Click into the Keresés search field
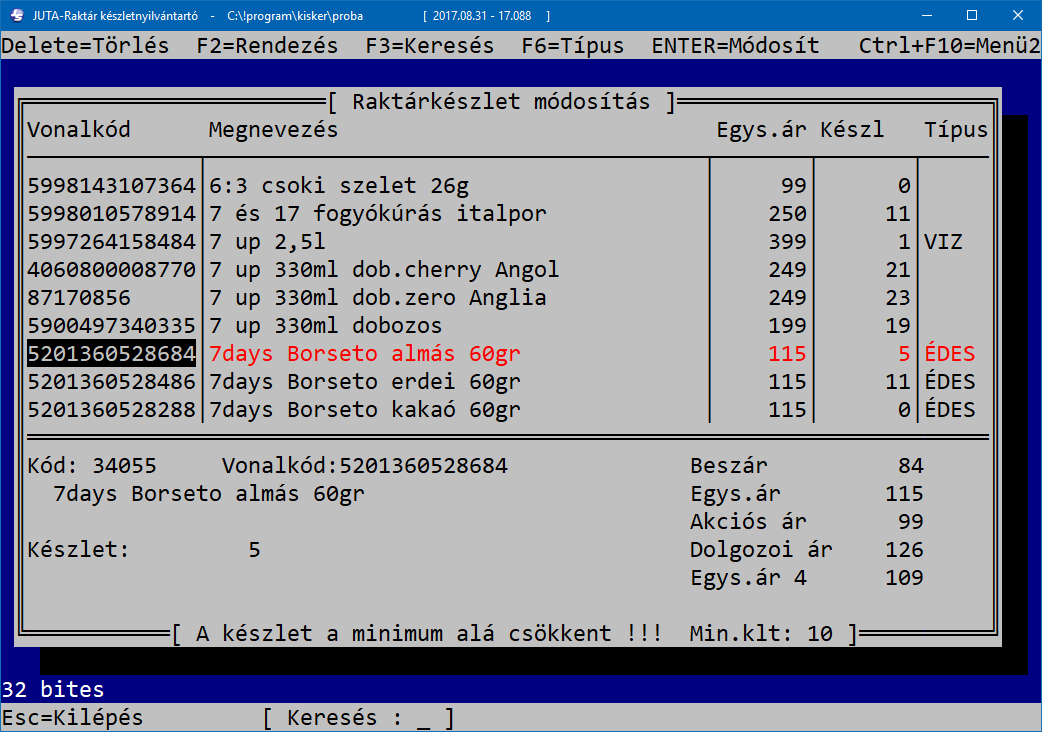Screen dimensions: 1042x732 tap(424, 718)
